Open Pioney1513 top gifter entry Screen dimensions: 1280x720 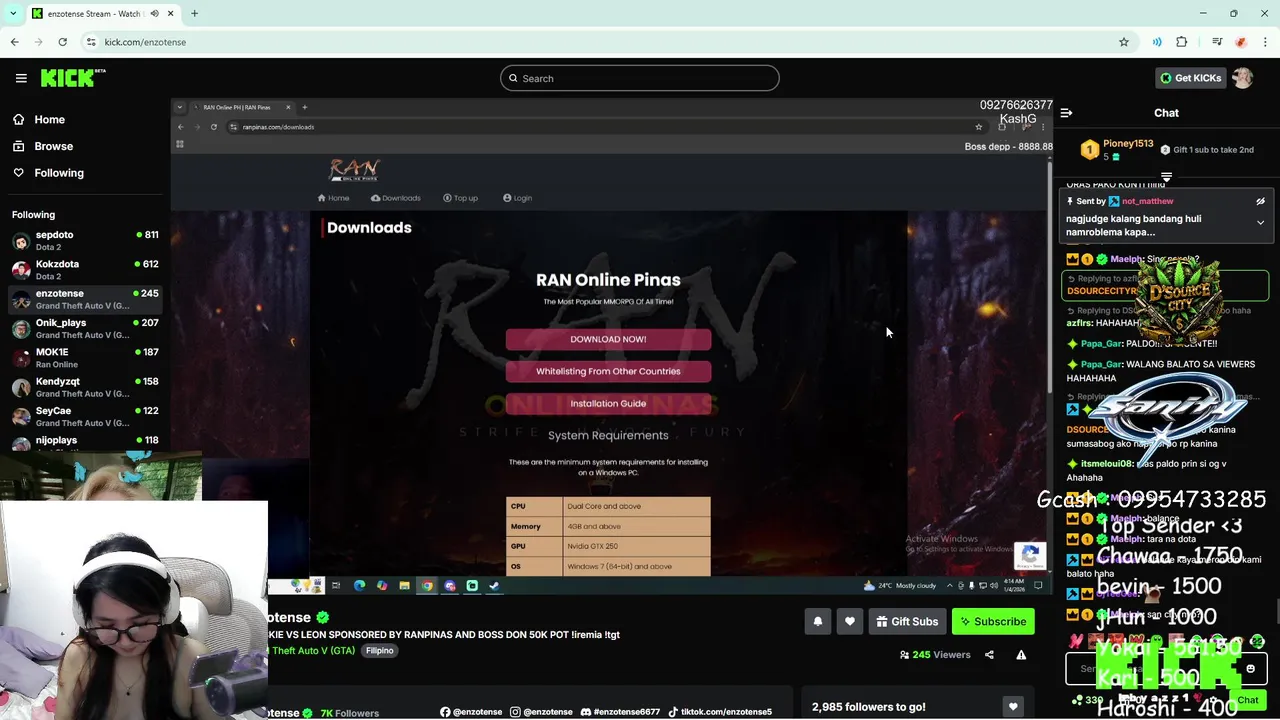[1118, 150]
